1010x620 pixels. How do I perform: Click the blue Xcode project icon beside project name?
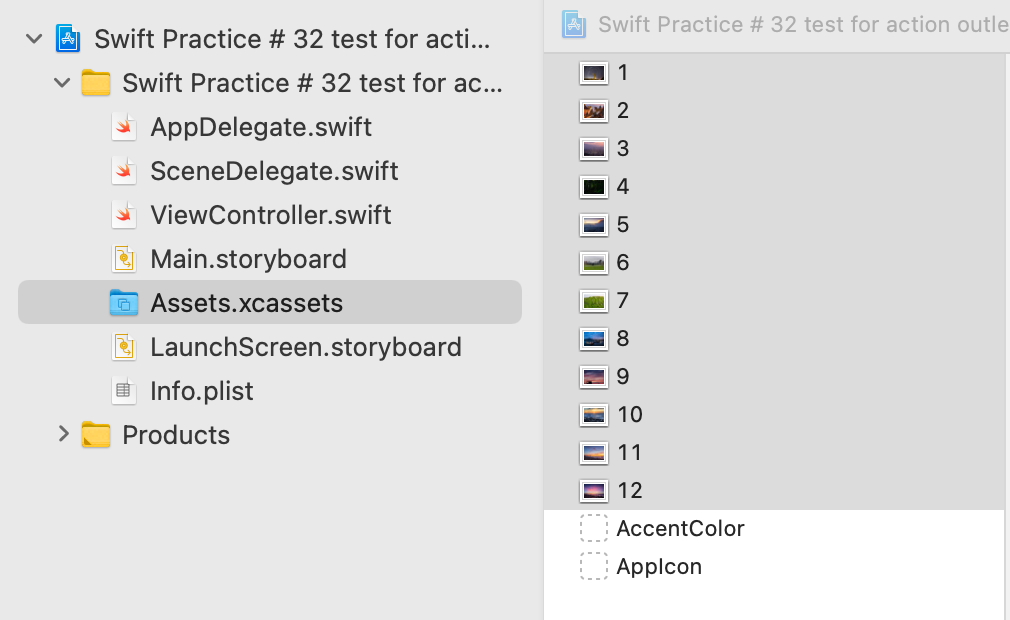pyautogui.click(x=67, y=38)
